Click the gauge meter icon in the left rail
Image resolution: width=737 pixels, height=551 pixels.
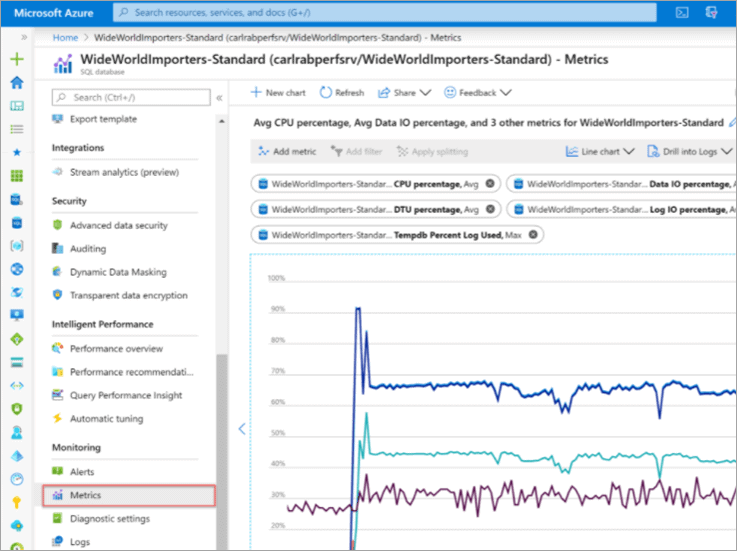17,479
